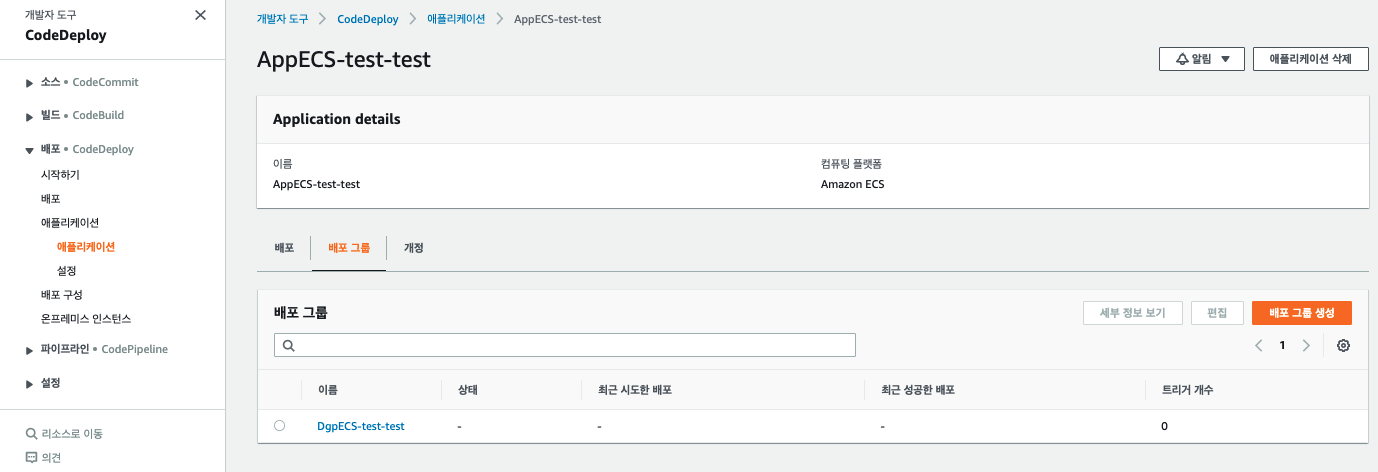Click the feedback speech icon next to 의견

tap(31, 458)
